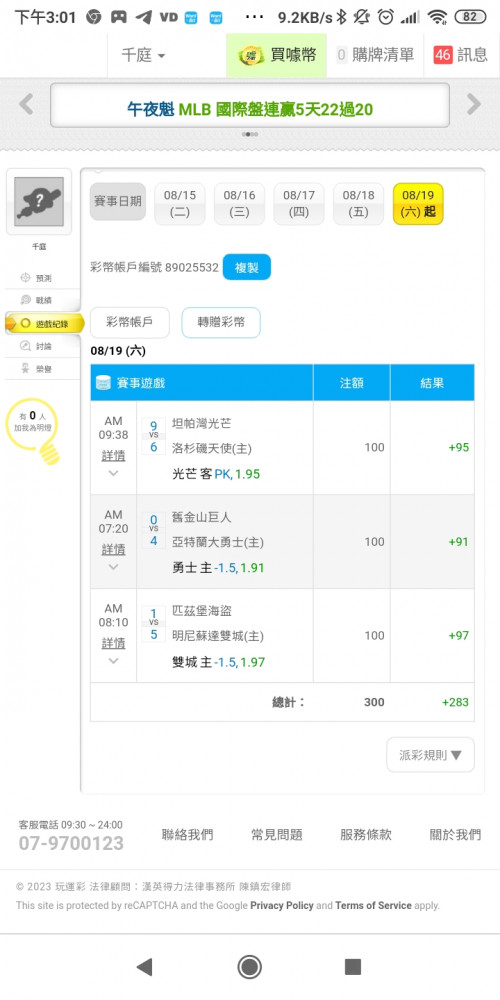Expand details chevron for the 07:20 game
Image resolution: width=500 pixels, height=1000 pixels.
[113, 567]
